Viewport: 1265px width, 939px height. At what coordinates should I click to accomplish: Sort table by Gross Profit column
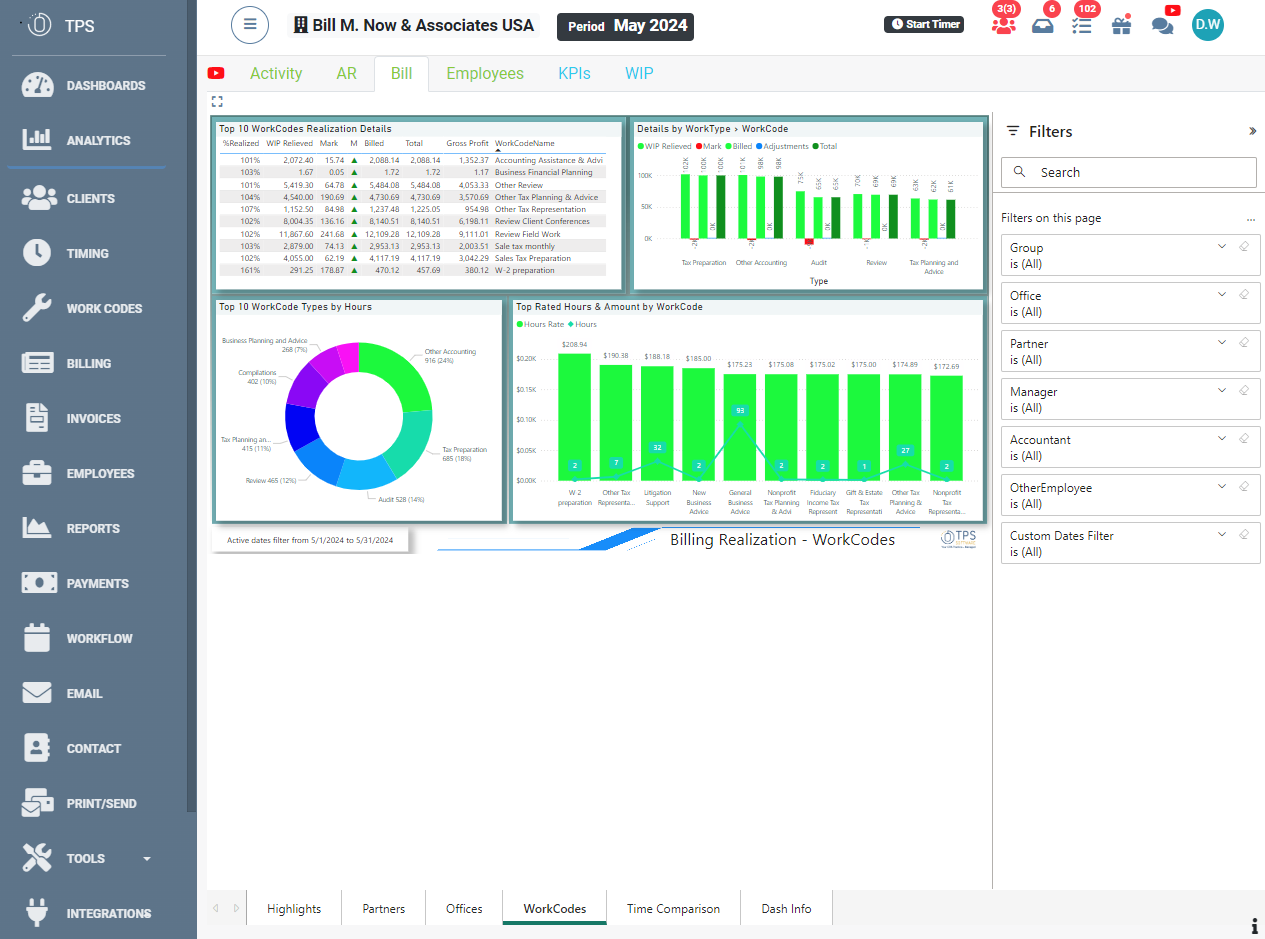pyautogui.click(x=468, y=143)
